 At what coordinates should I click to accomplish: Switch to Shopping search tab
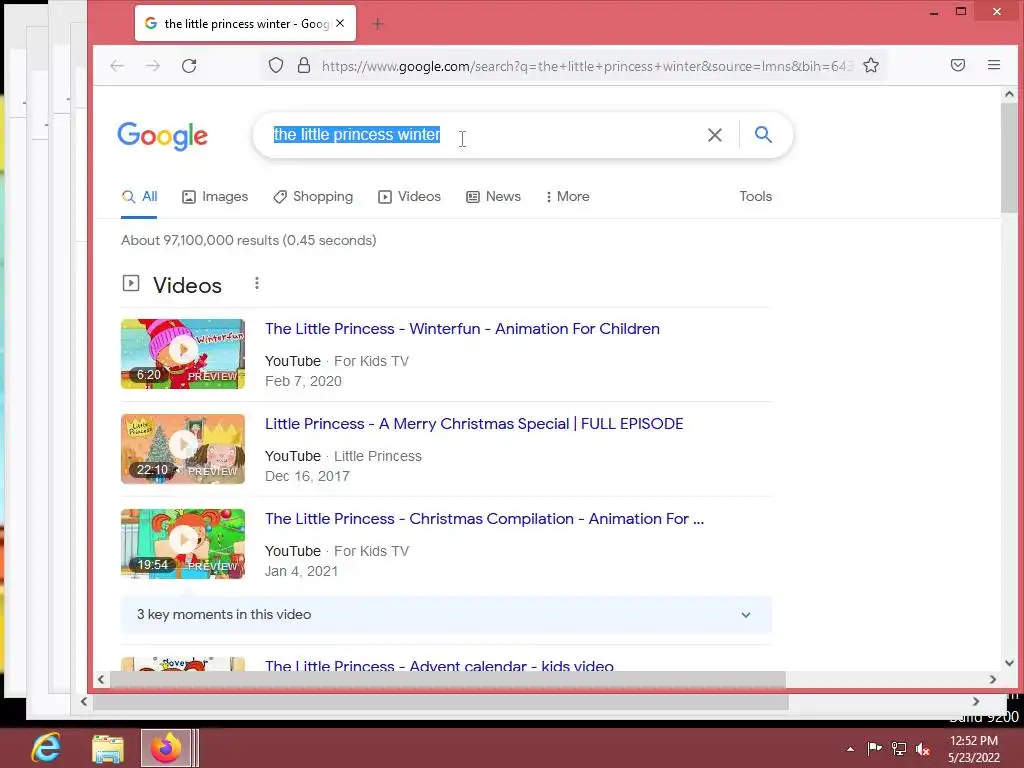pyautogui.click(x=313, y=197)
